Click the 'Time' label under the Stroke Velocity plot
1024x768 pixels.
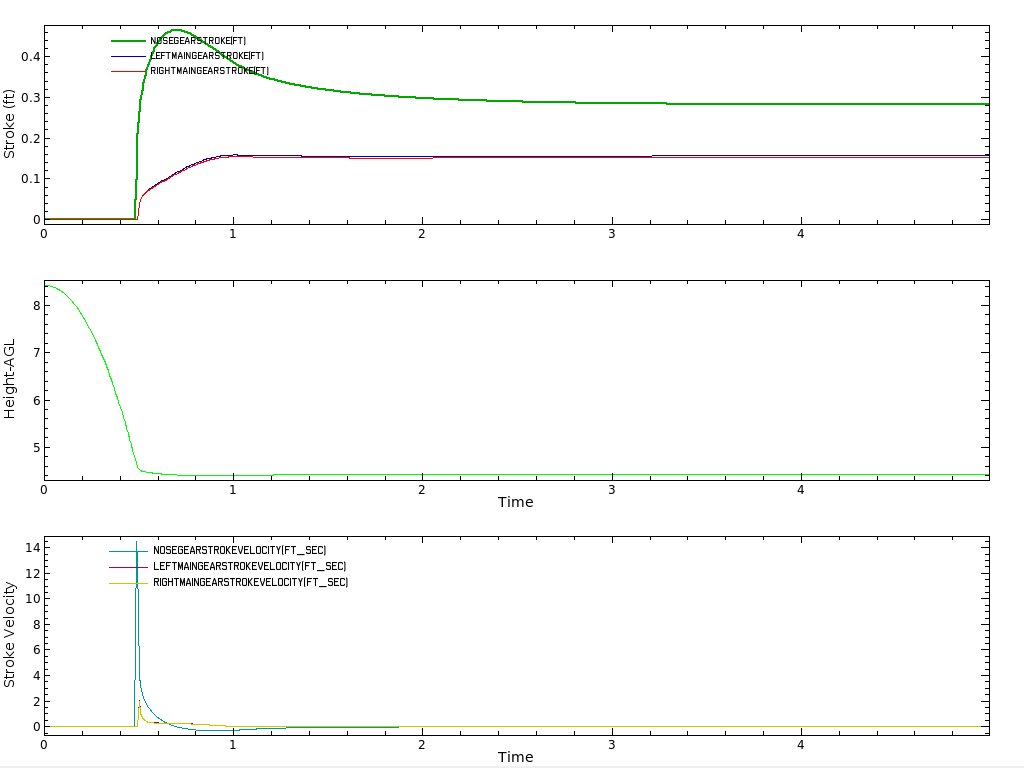pyautogui.click(x=515, y=757)
